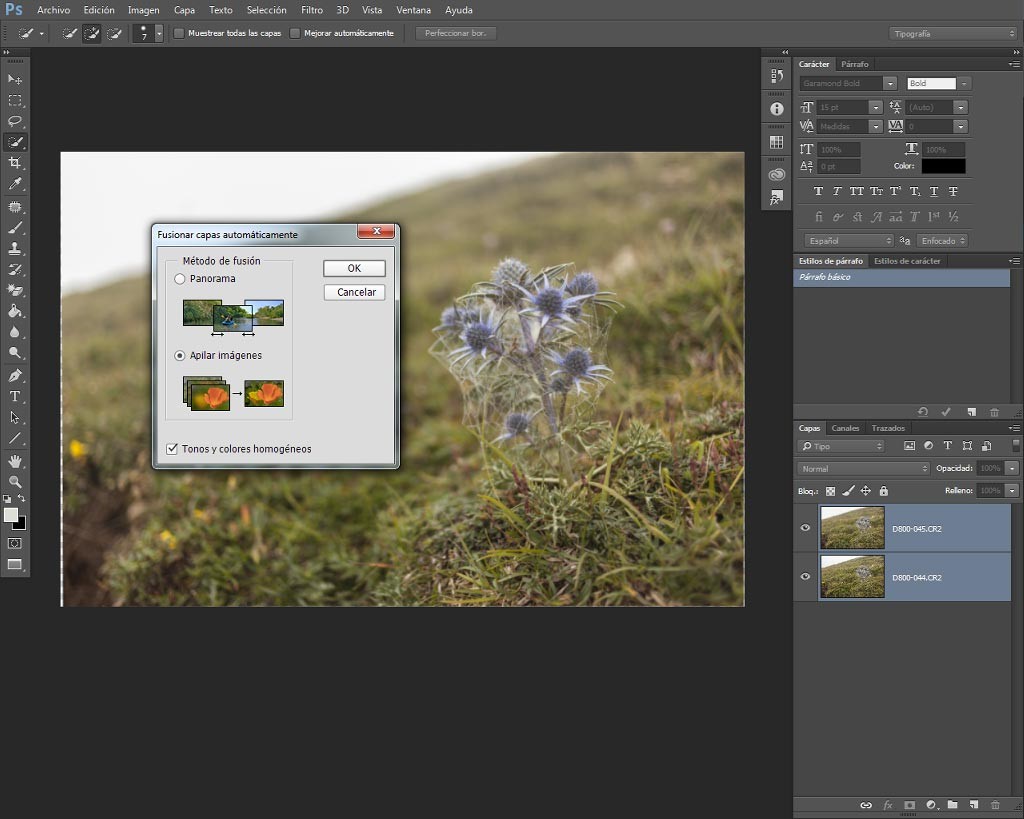This screenshot has height=819, width=1024.
Task: Select the Eyedropper tool
Action: tap(15, 184)
